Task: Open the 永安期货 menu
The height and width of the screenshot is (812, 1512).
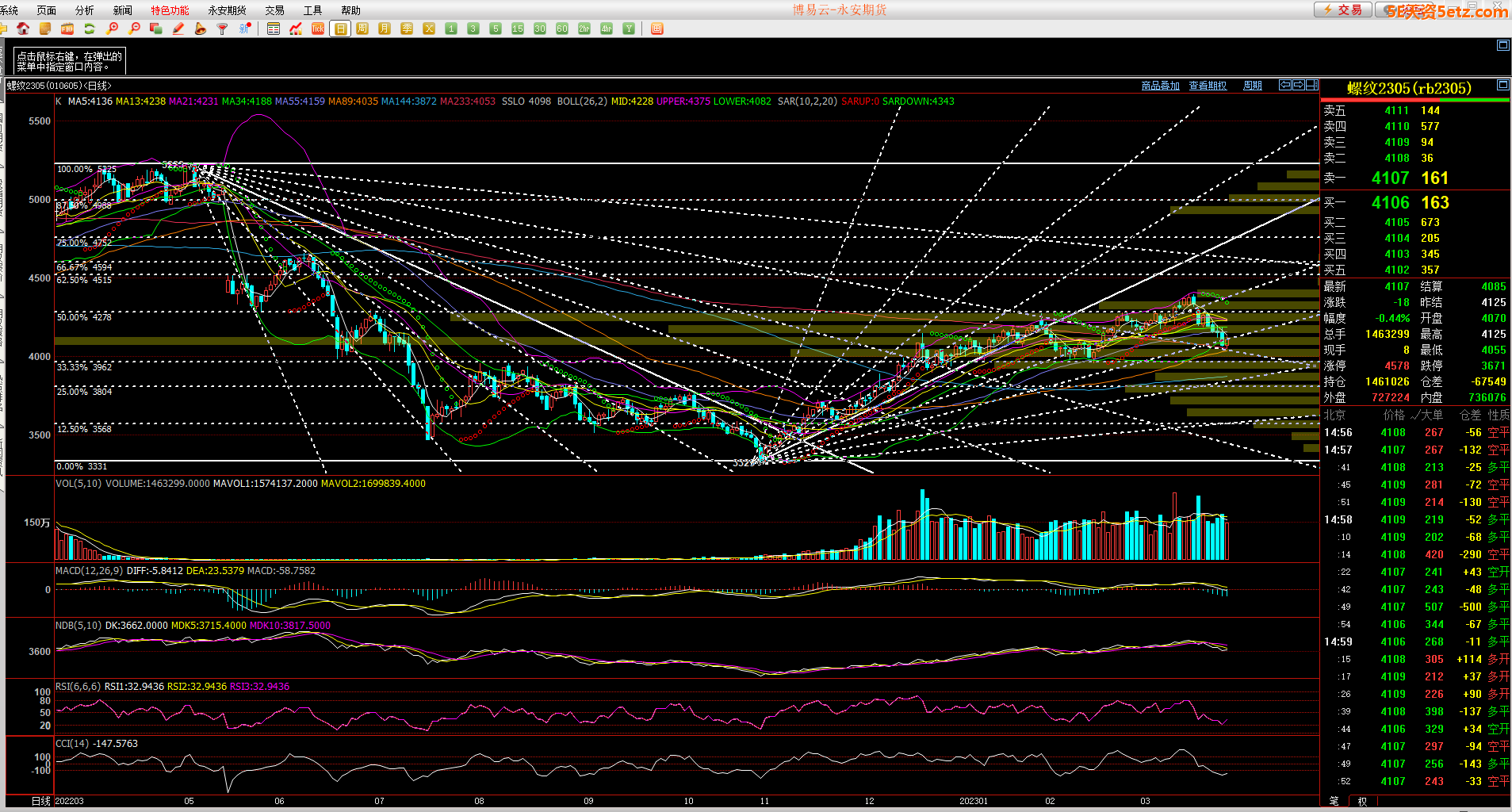Action: click(x=228, y=10)
